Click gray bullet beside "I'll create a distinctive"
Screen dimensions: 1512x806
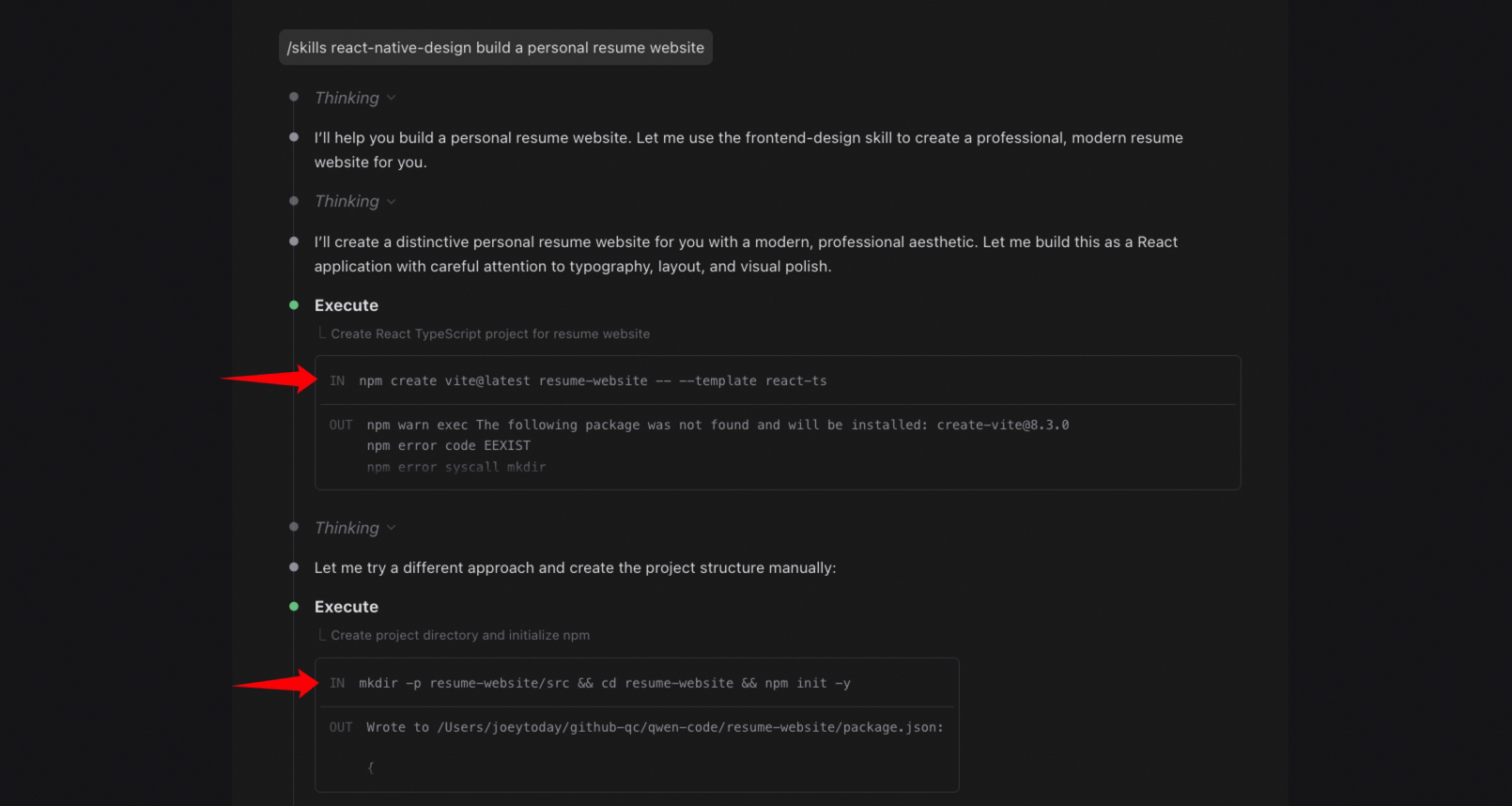tap(294, 241)
